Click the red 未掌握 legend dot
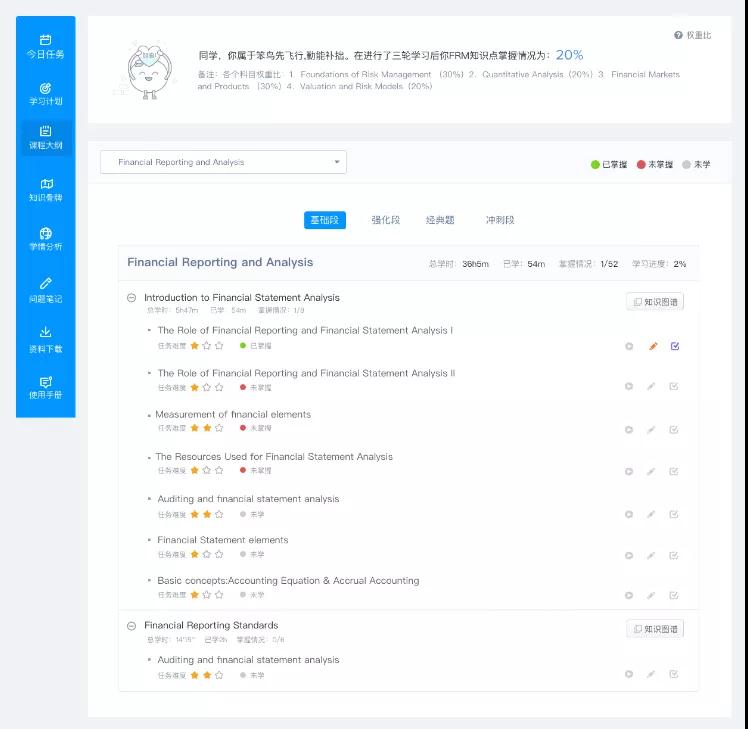748x729 pixels. pyautogui.click(x=641, y=165)
